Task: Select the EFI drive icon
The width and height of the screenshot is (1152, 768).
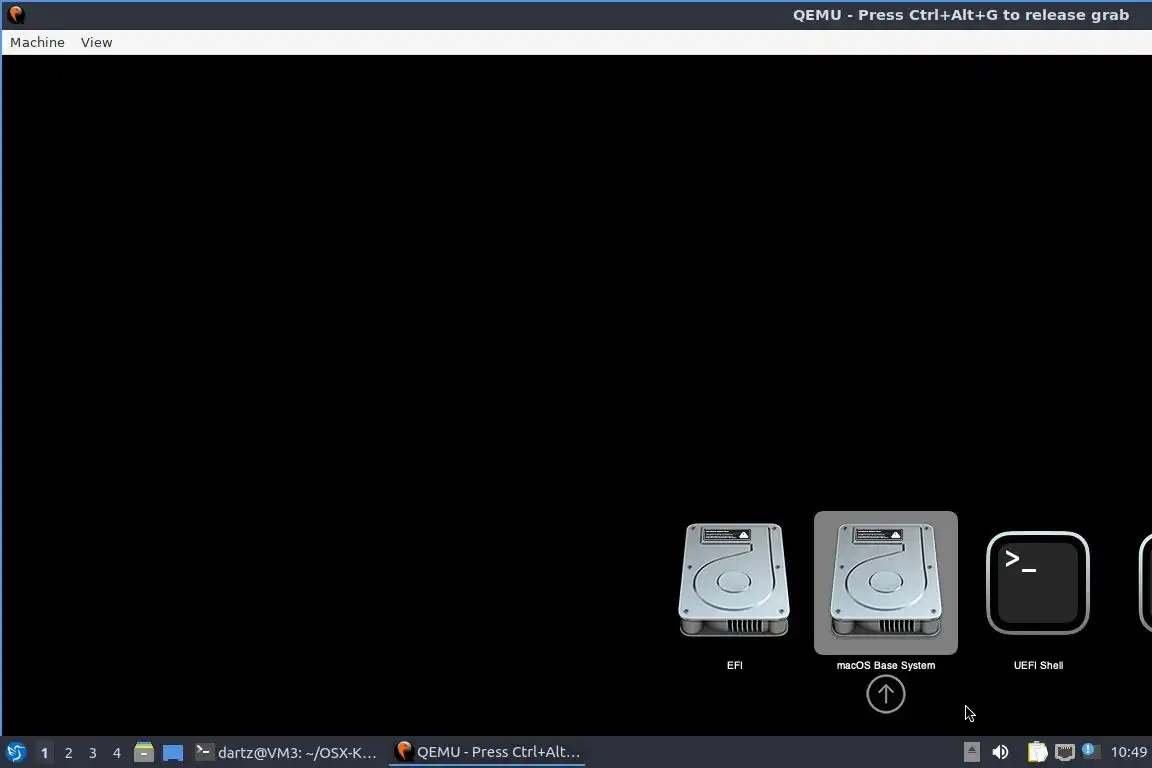Action: [734, 580]
